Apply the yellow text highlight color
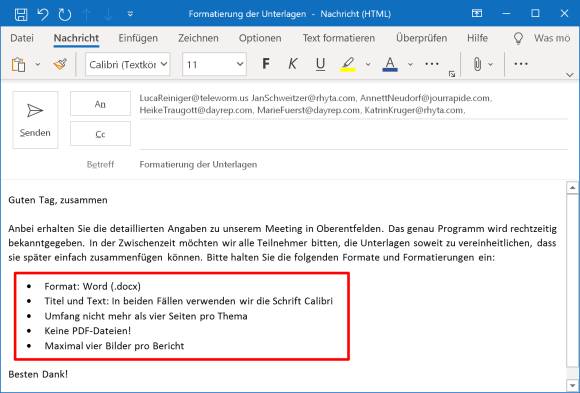580x393 pixels. (348, 64)
